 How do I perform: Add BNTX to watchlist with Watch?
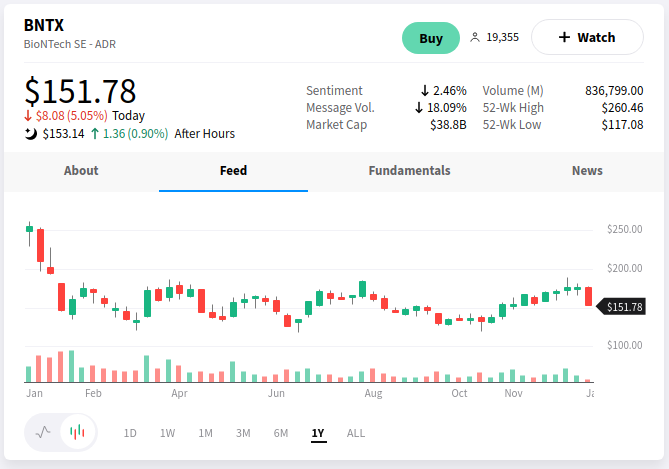click(x=587, y=38)
